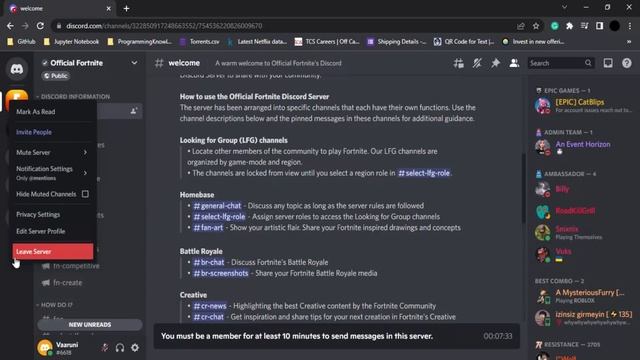Open Jupyter Notebook bookmark
Screen dimensions: 640x360
pos(71,42)
